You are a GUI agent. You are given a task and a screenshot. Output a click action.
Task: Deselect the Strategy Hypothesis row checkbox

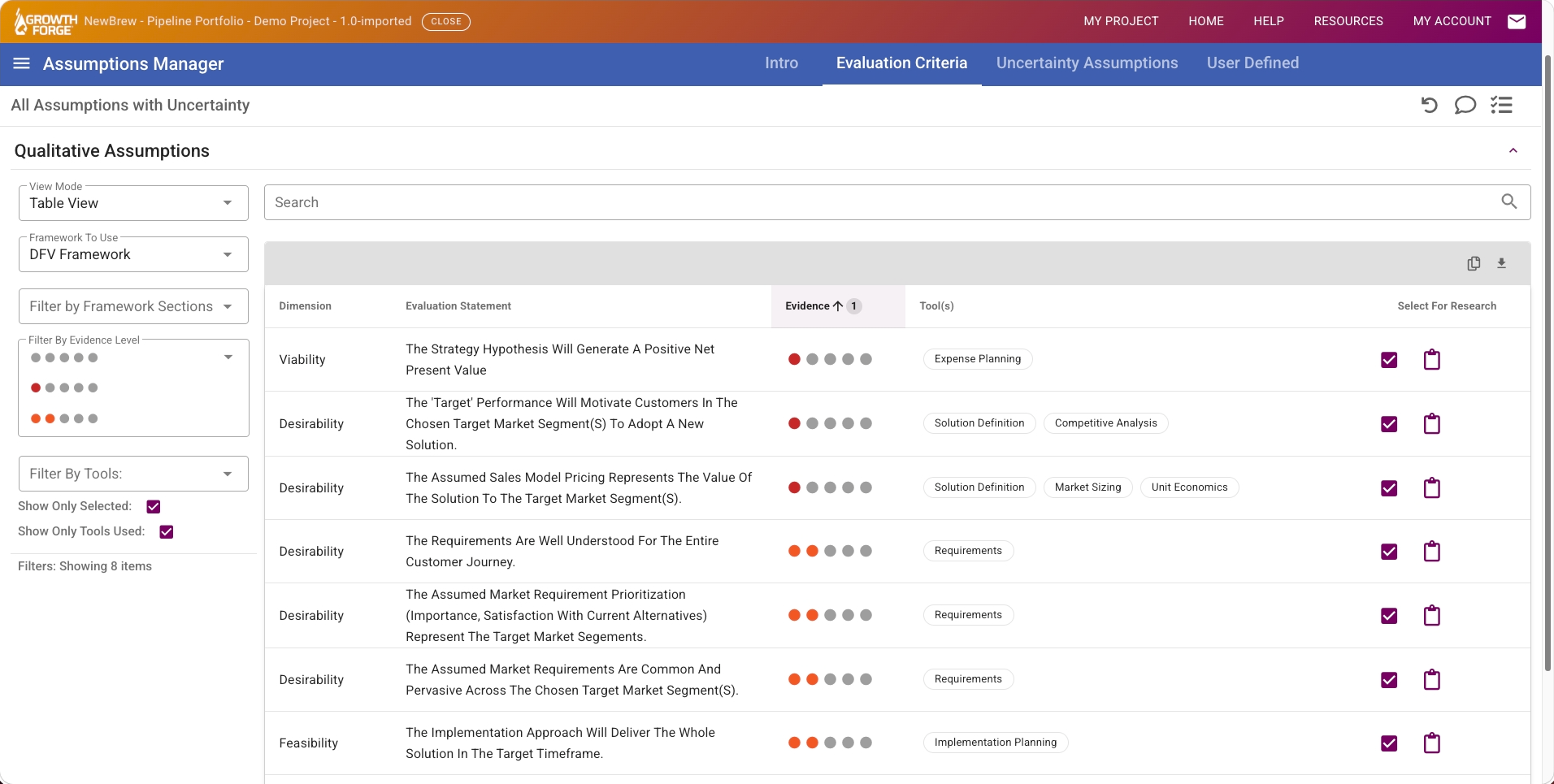point(1389,360)
